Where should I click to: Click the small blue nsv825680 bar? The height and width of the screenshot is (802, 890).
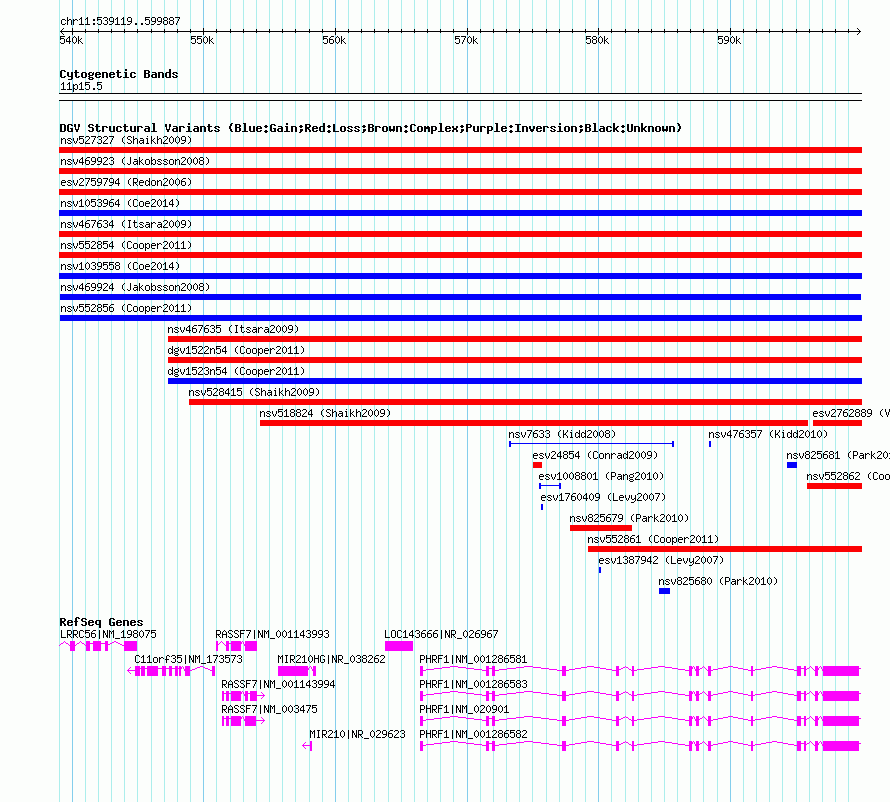tap(665, 591)
